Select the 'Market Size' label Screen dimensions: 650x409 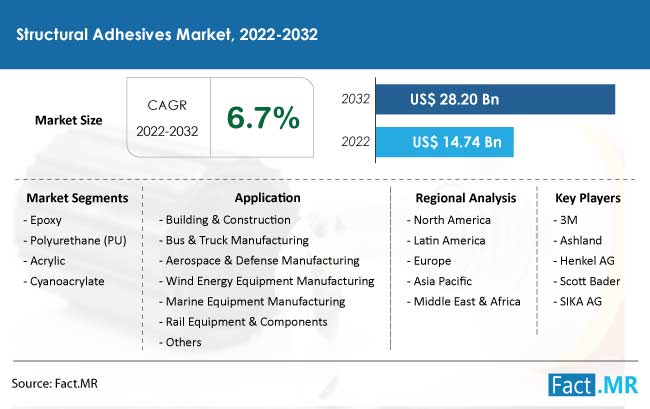pos(68,120)
